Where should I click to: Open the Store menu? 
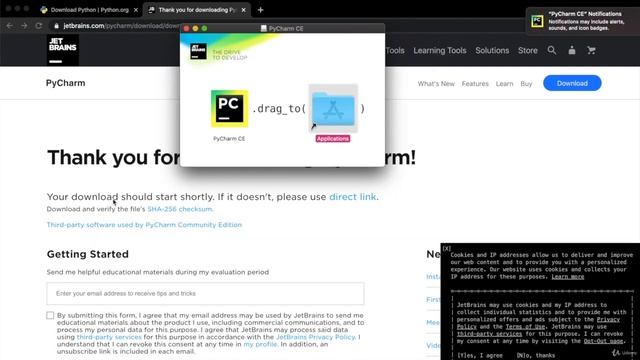click(528, 51)
